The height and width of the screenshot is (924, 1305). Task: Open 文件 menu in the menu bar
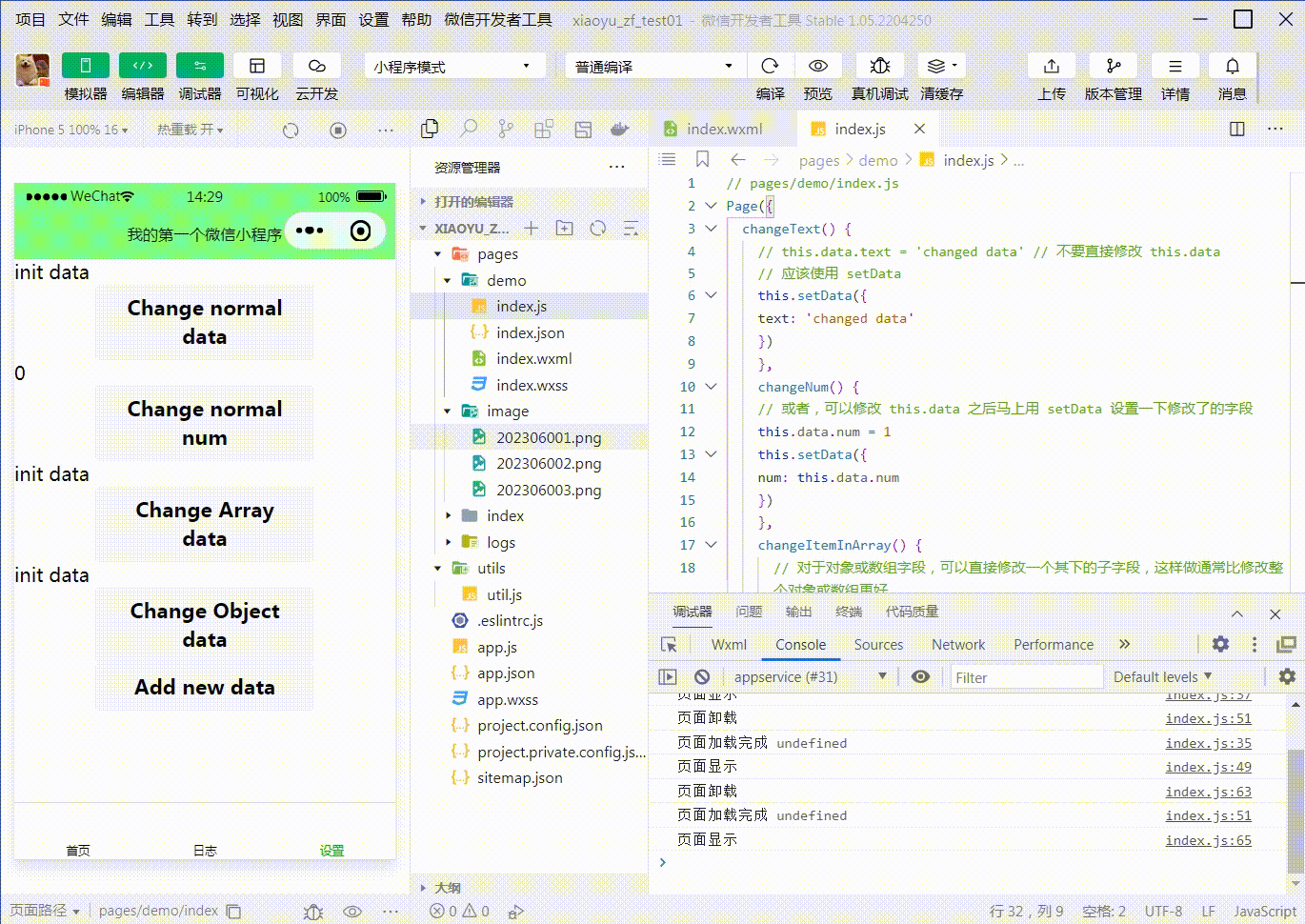tap(73, 19)
